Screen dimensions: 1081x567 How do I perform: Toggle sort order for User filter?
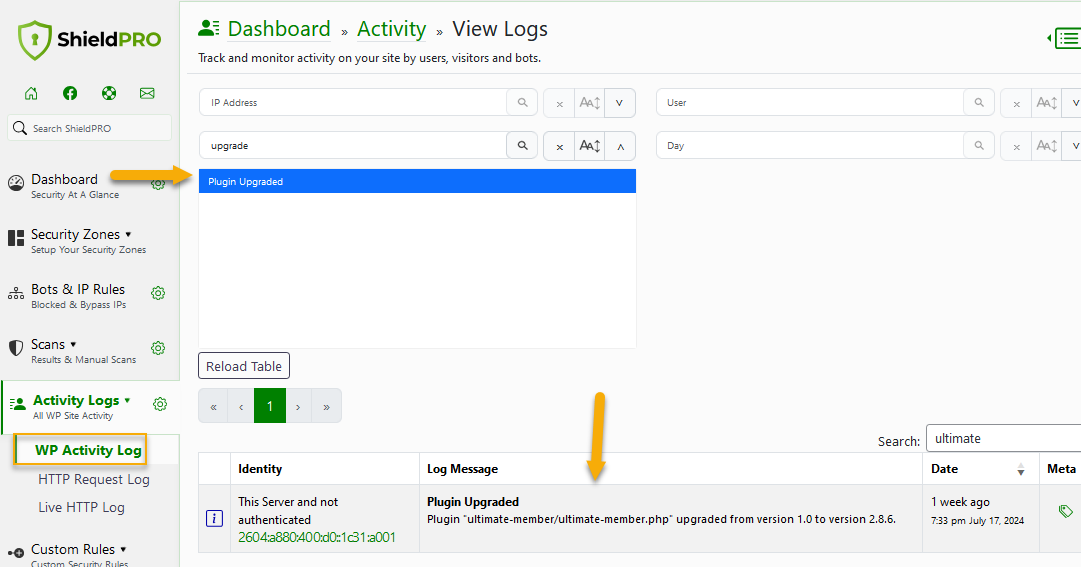tap(1047, 103)
